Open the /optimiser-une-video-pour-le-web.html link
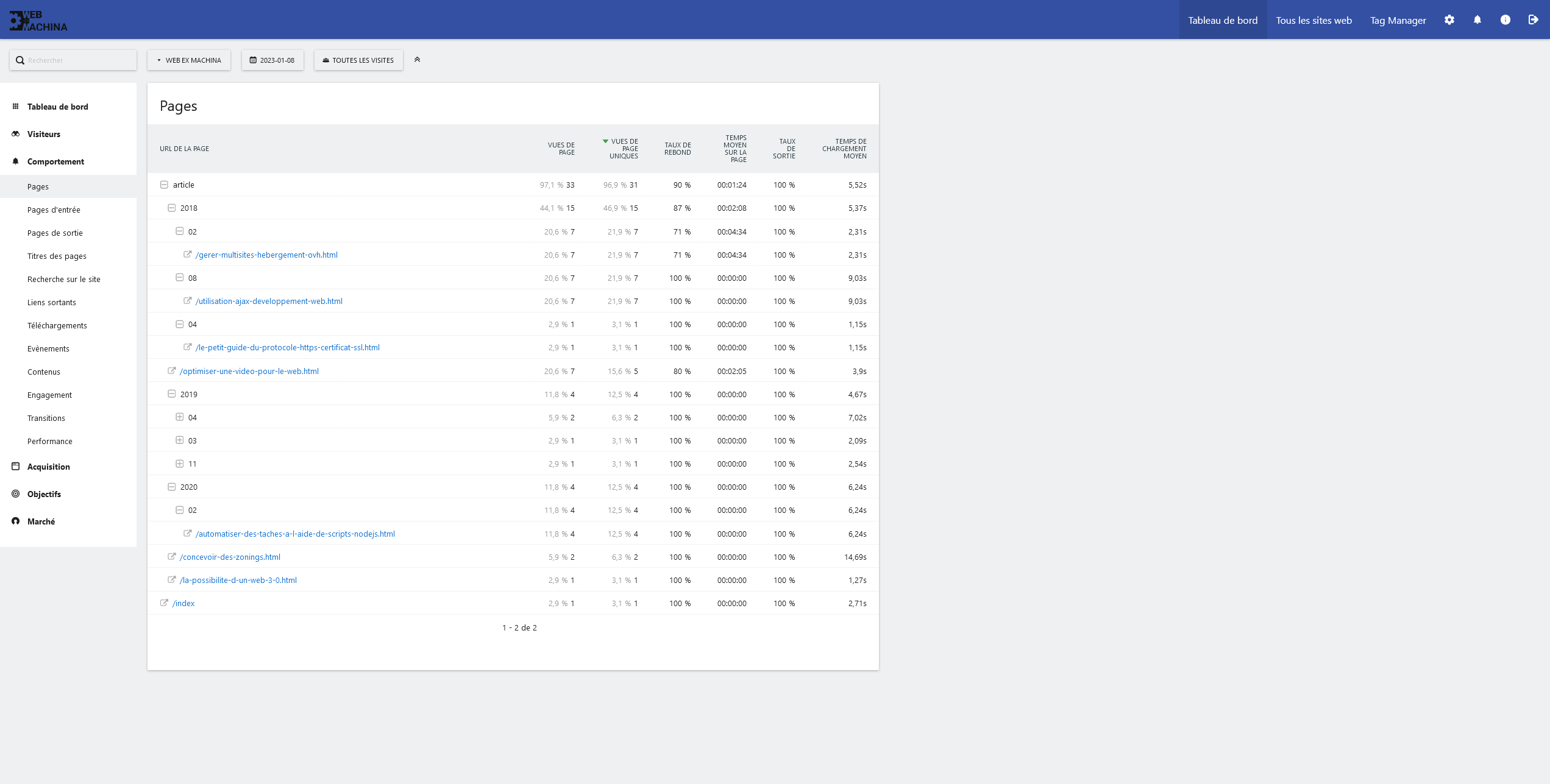The width and height of the screenshot is (1550, 784). pyautogui.click(x=249, y=371)
